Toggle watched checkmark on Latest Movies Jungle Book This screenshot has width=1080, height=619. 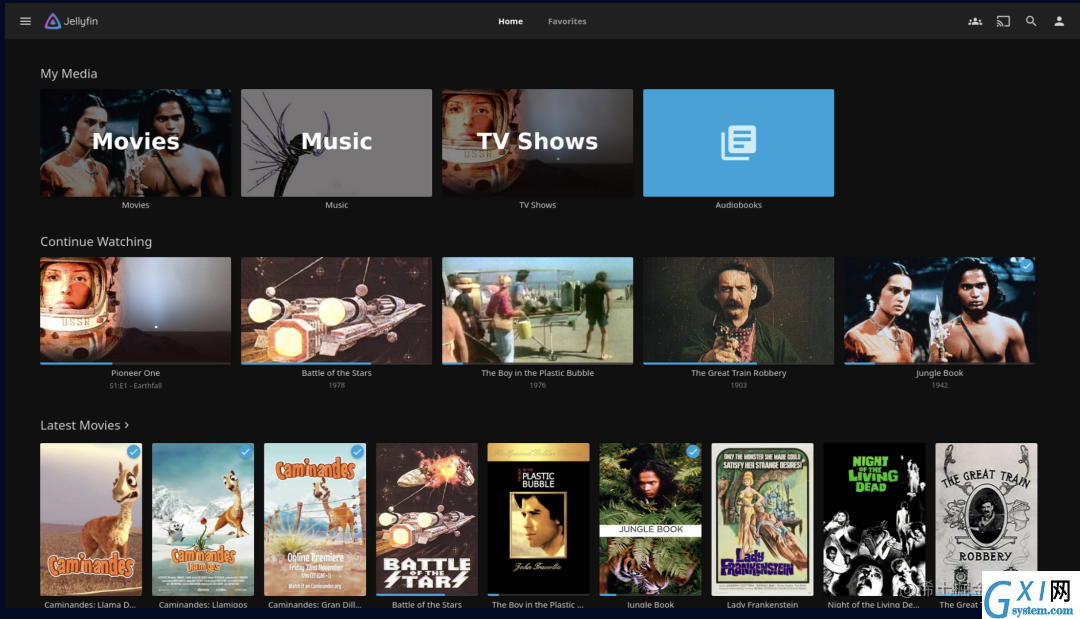pyautogui.click(x=692, y=452)
